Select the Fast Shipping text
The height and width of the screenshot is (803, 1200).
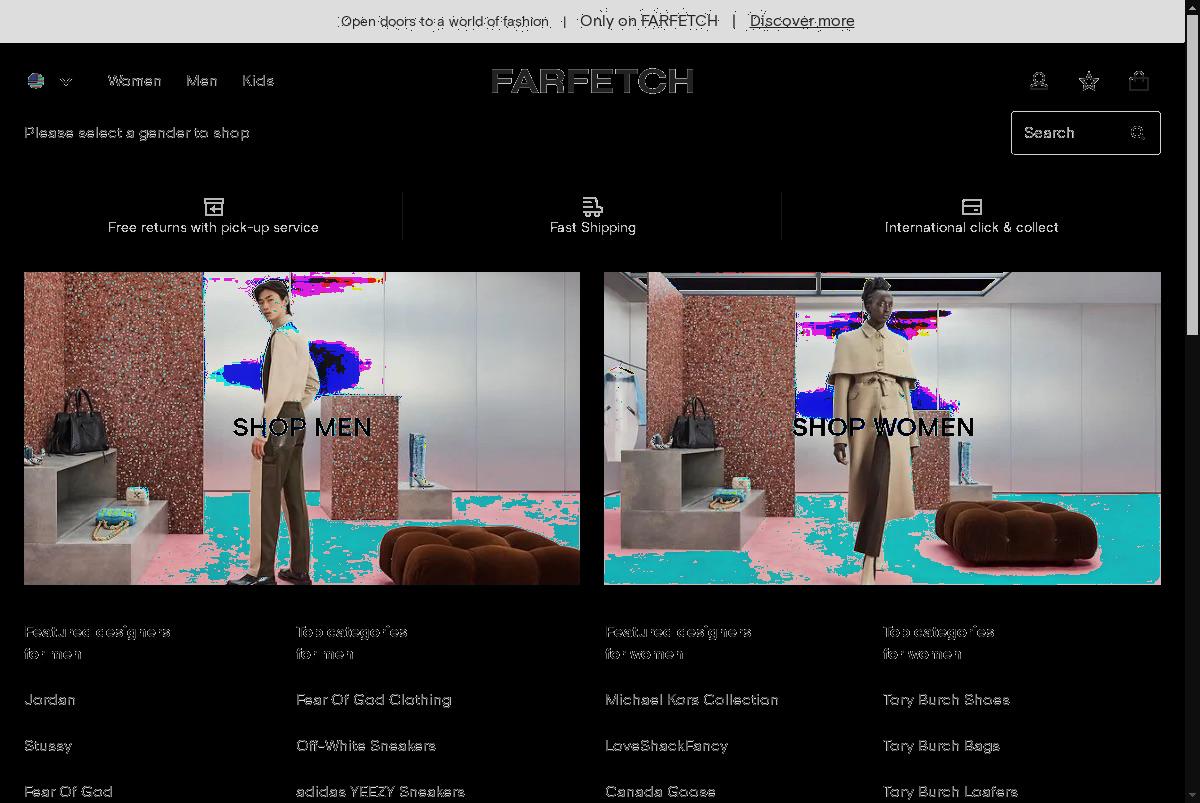tap(593, 228)
